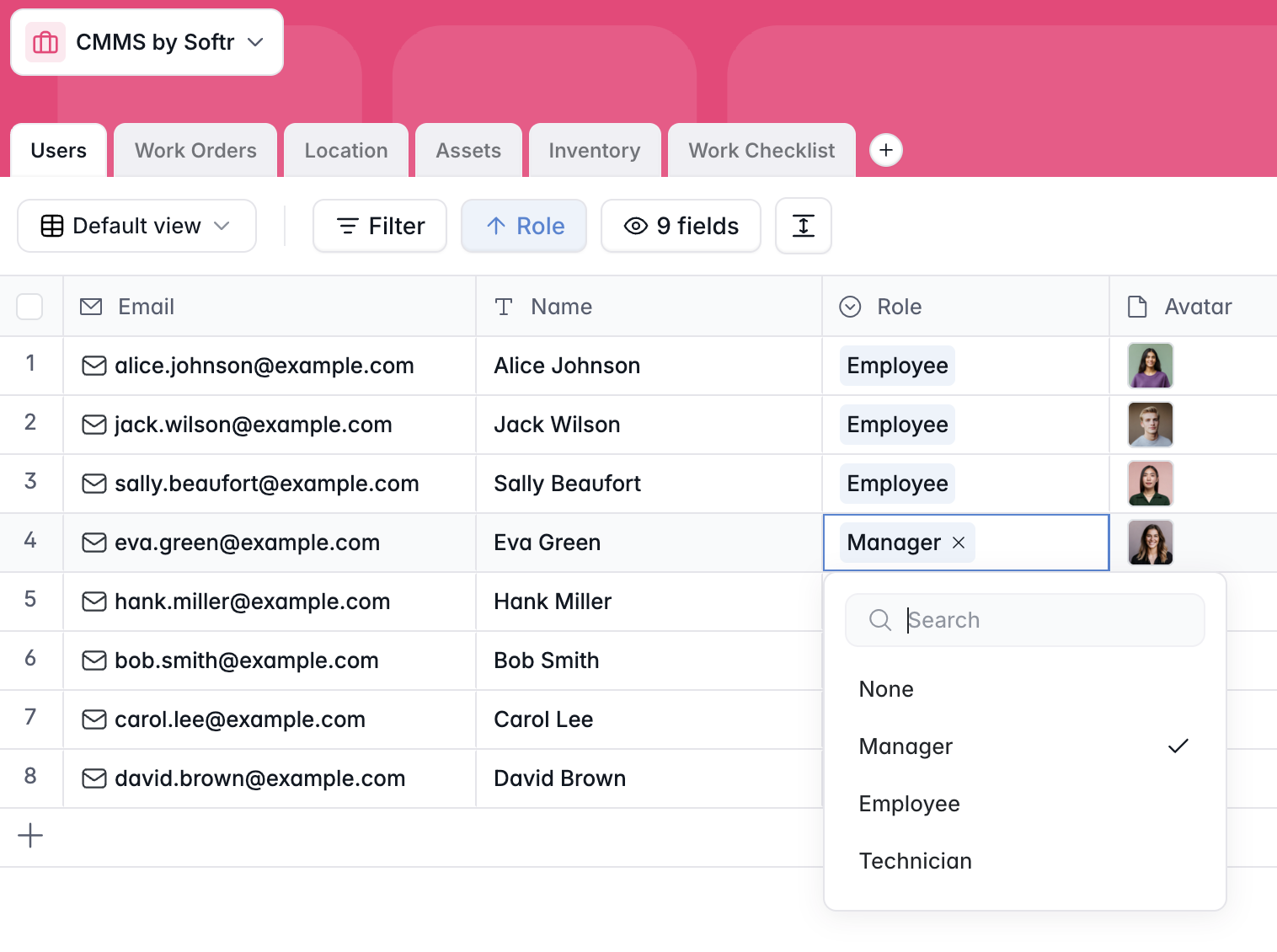Open the Default view dropdown

click(136, 226)
